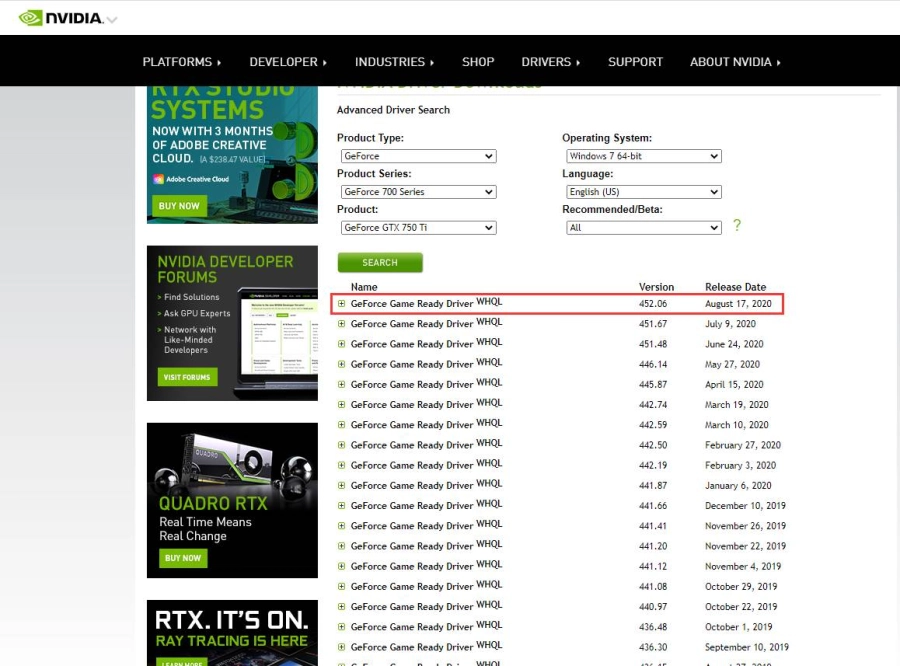Open the Drivers menu in navigation bar

pyautogui.click(x=550, y=62)
